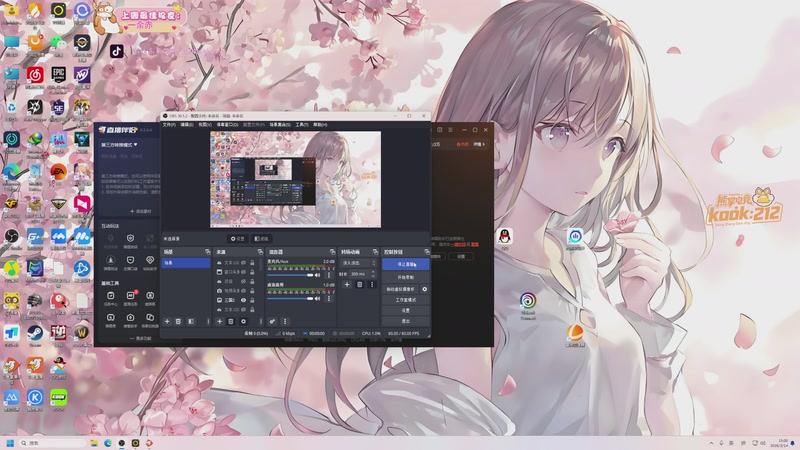Viewport: 800px width, 450px height.
Task: Click the transition duration 300 ms stepper arrows
Action: tap(373, 274)
